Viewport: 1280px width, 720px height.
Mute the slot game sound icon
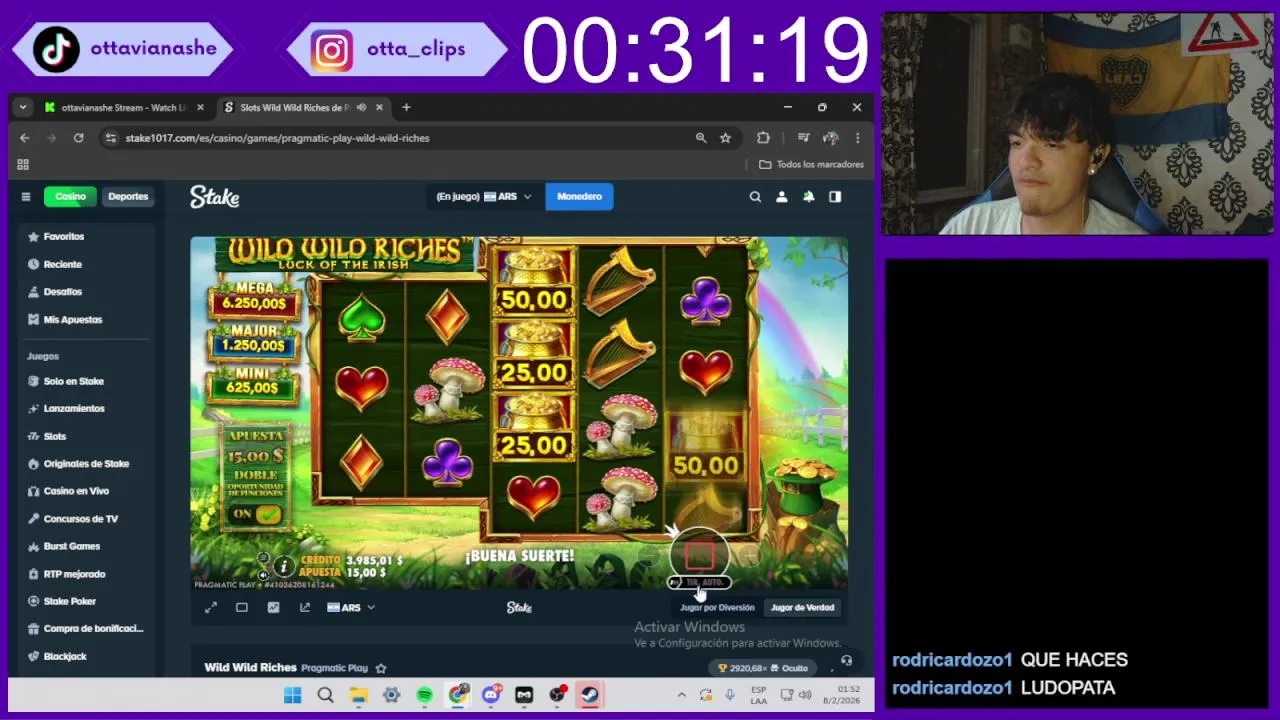tap(263, 574)
